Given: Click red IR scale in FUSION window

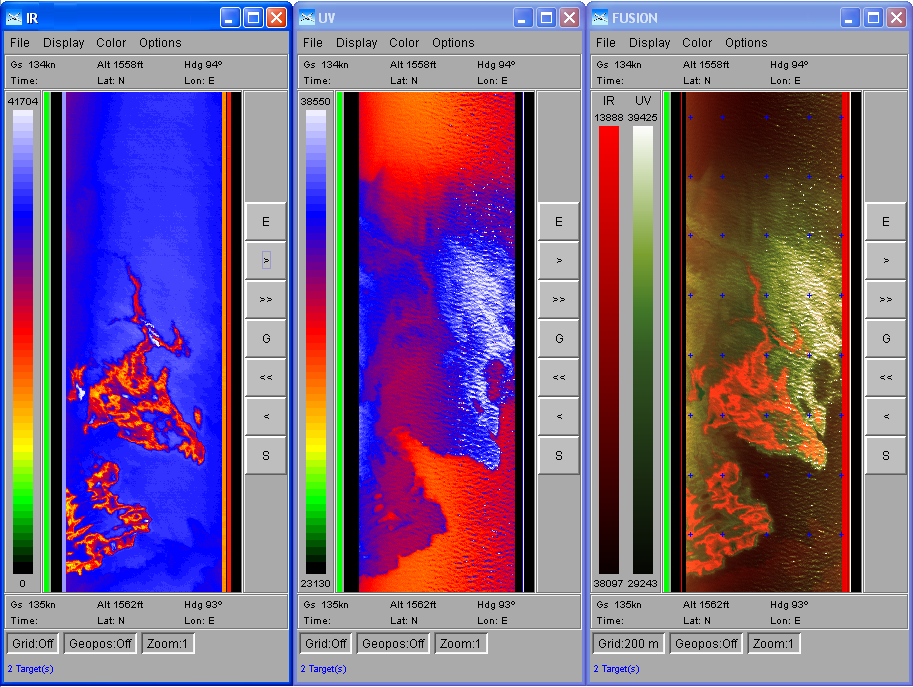Looking at the screenshot, I should tap(609, 350).
